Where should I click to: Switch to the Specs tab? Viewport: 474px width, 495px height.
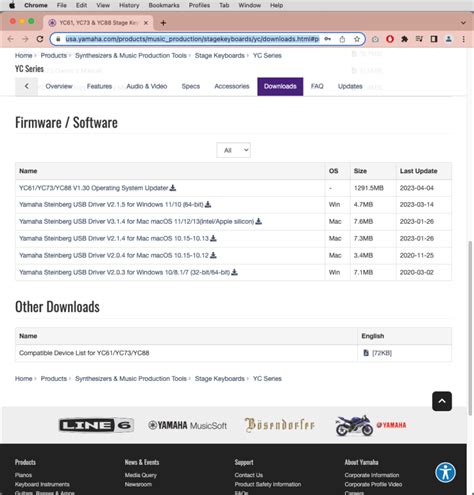191,86
